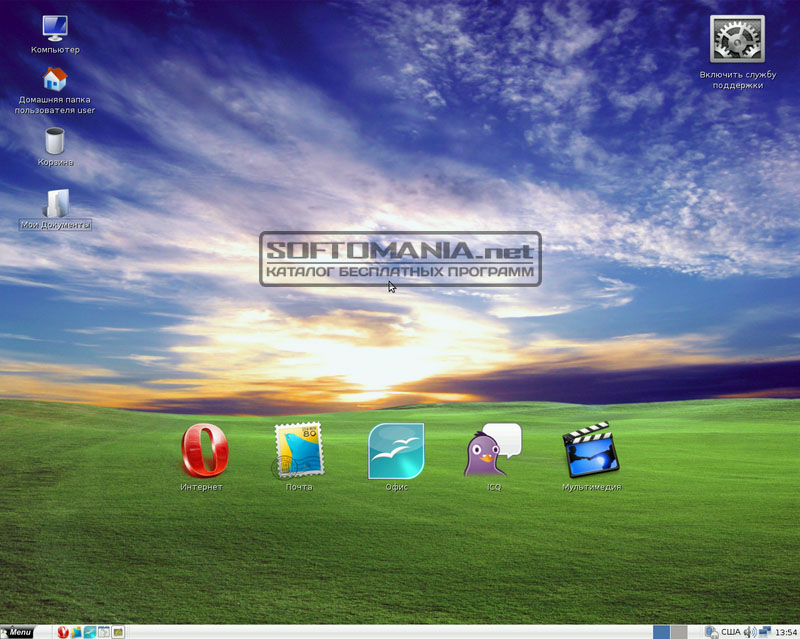Click the Включить службу поддержки gear icon
800x639 pixels.
coord(737,42)
